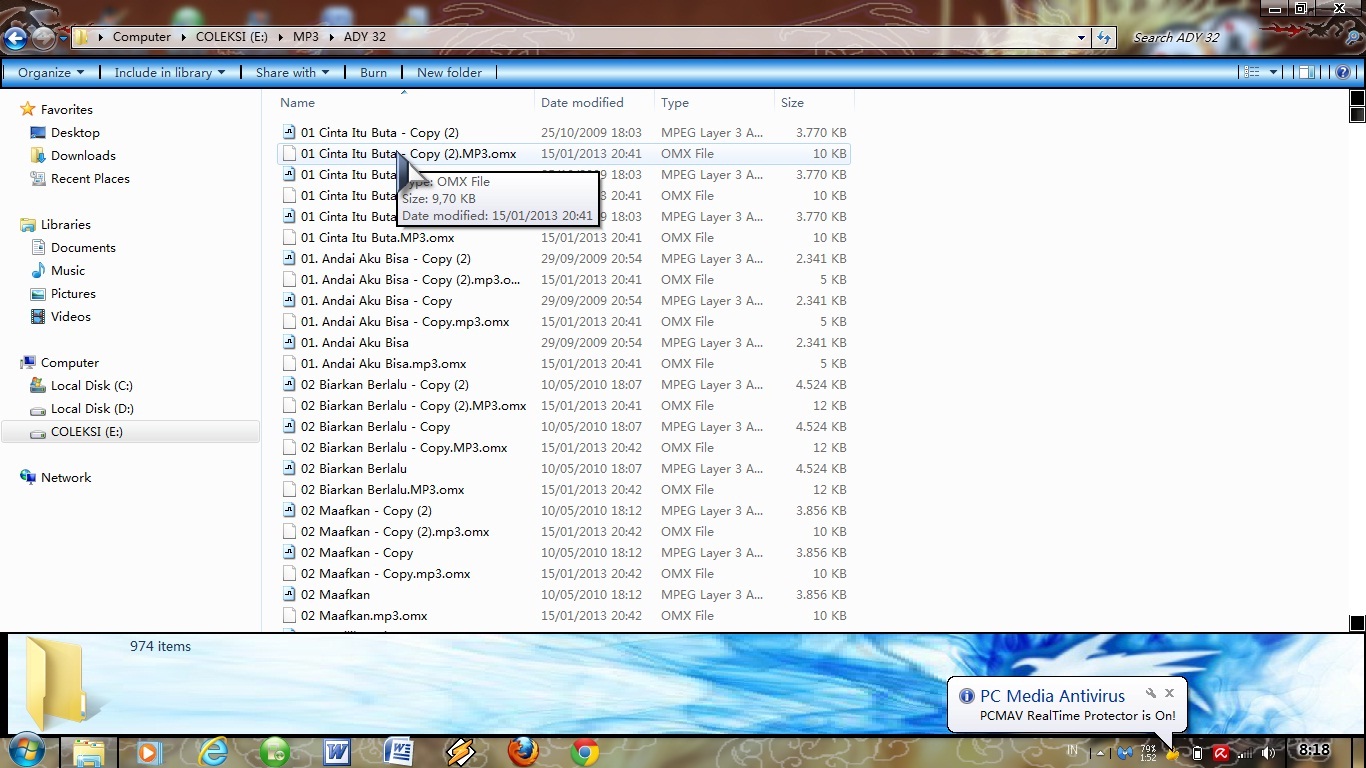1366x768 pixels.
Task: Click the Help question mark icon
Action: coord(1342,72)
